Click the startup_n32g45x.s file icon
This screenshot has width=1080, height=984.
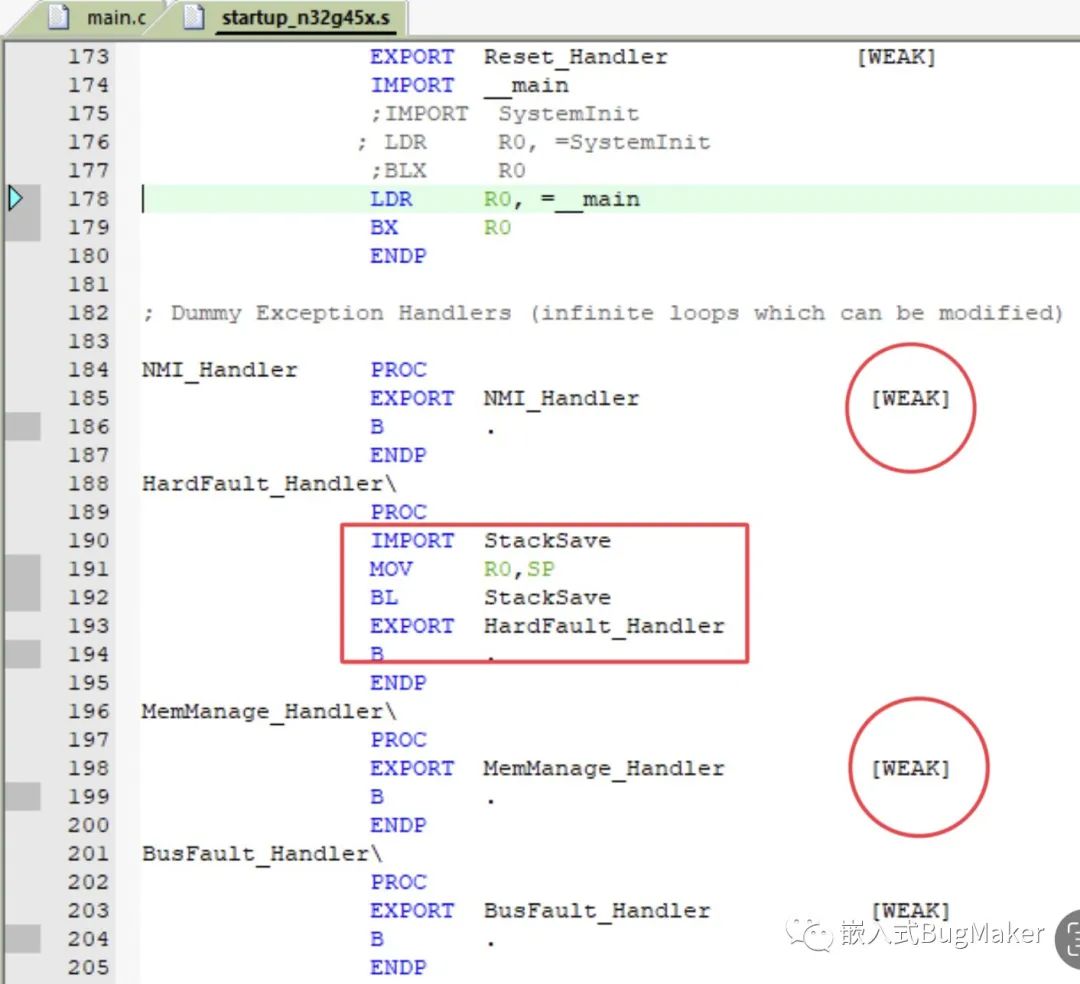point(194,17)
